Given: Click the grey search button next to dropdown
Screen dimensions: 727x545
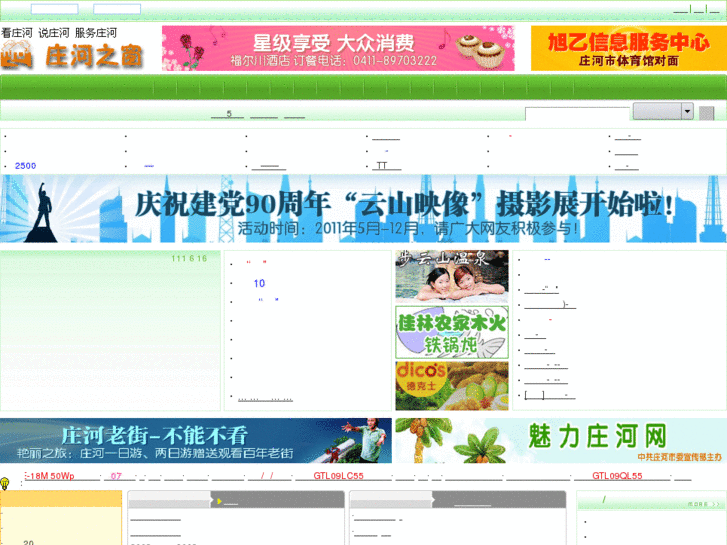Looking at the screenshot, I should point(706,113).
